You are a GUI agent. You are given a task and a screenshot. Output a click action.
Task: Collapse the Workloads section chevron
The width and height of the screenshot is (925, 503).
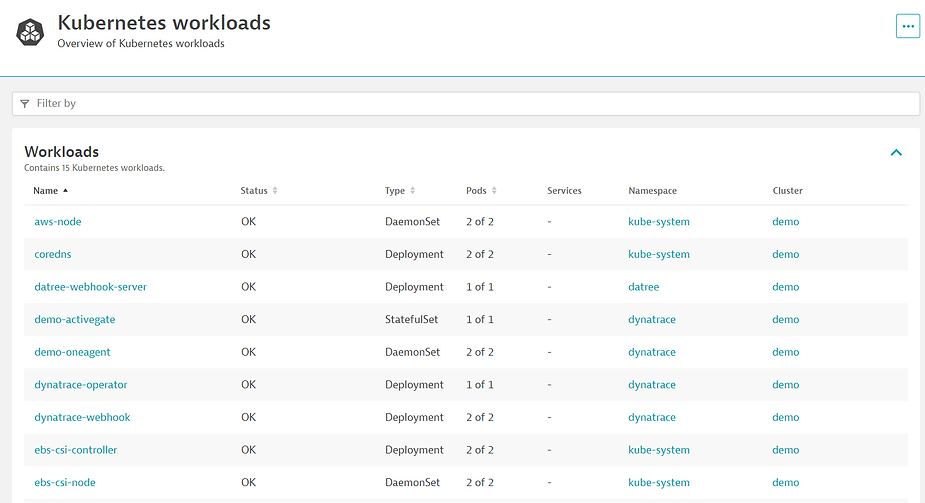pyautogui.click(x=896, y=153)
